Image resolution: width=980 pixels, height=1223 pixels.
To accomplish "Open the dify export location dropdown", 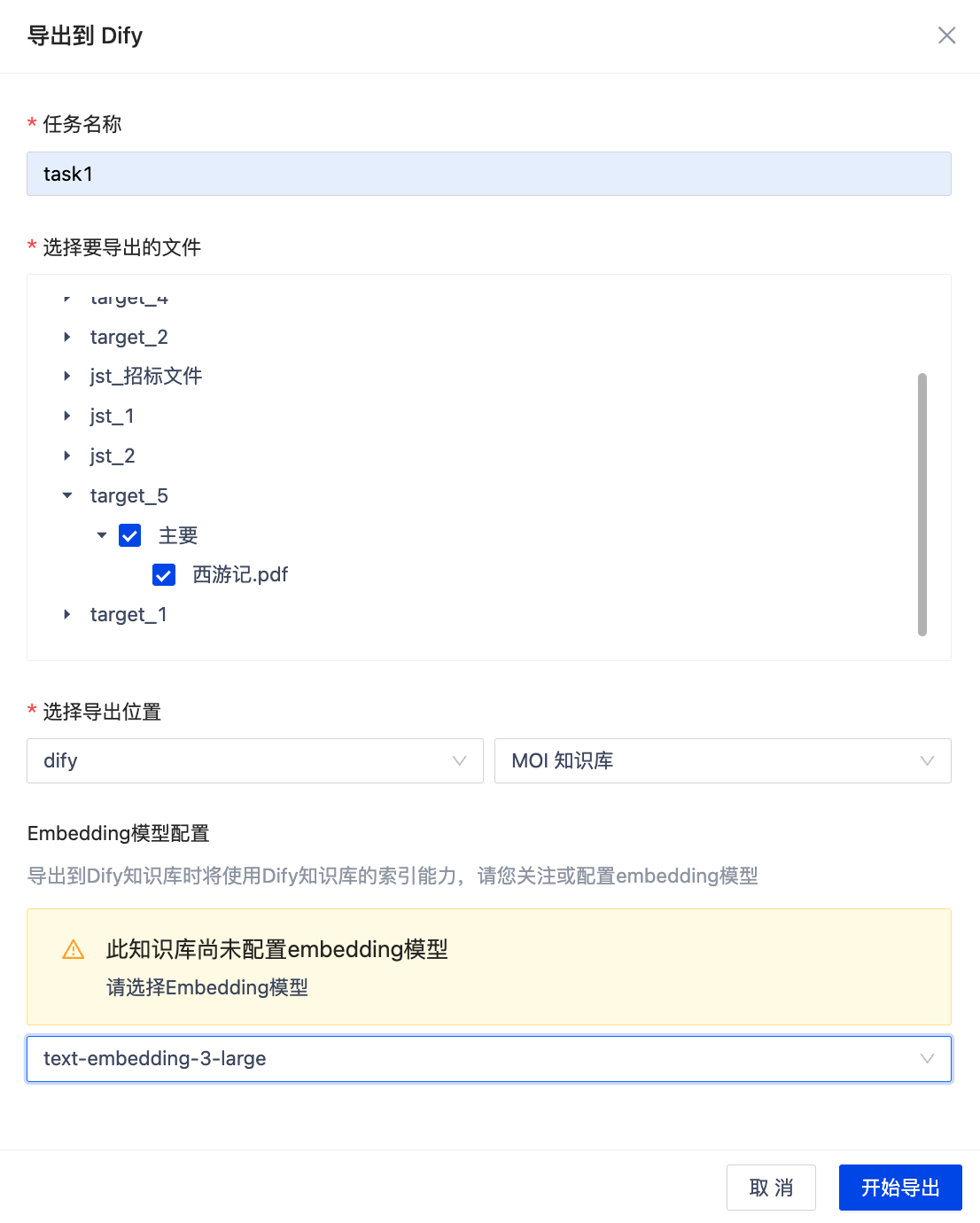I will (x=254, y=760).
